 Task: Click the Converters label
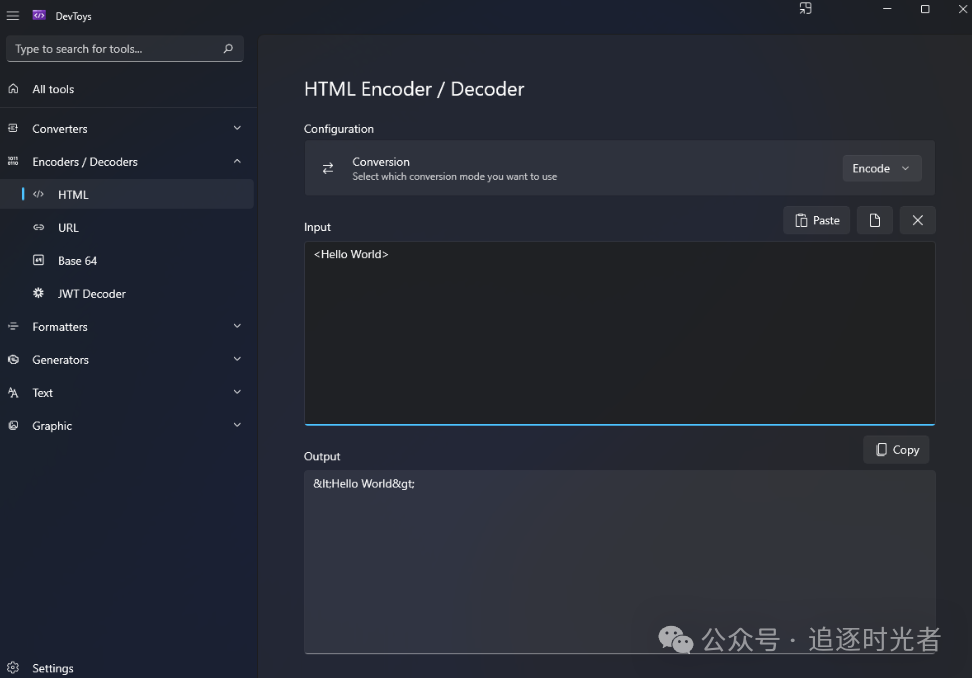click(x=60, y=129)
